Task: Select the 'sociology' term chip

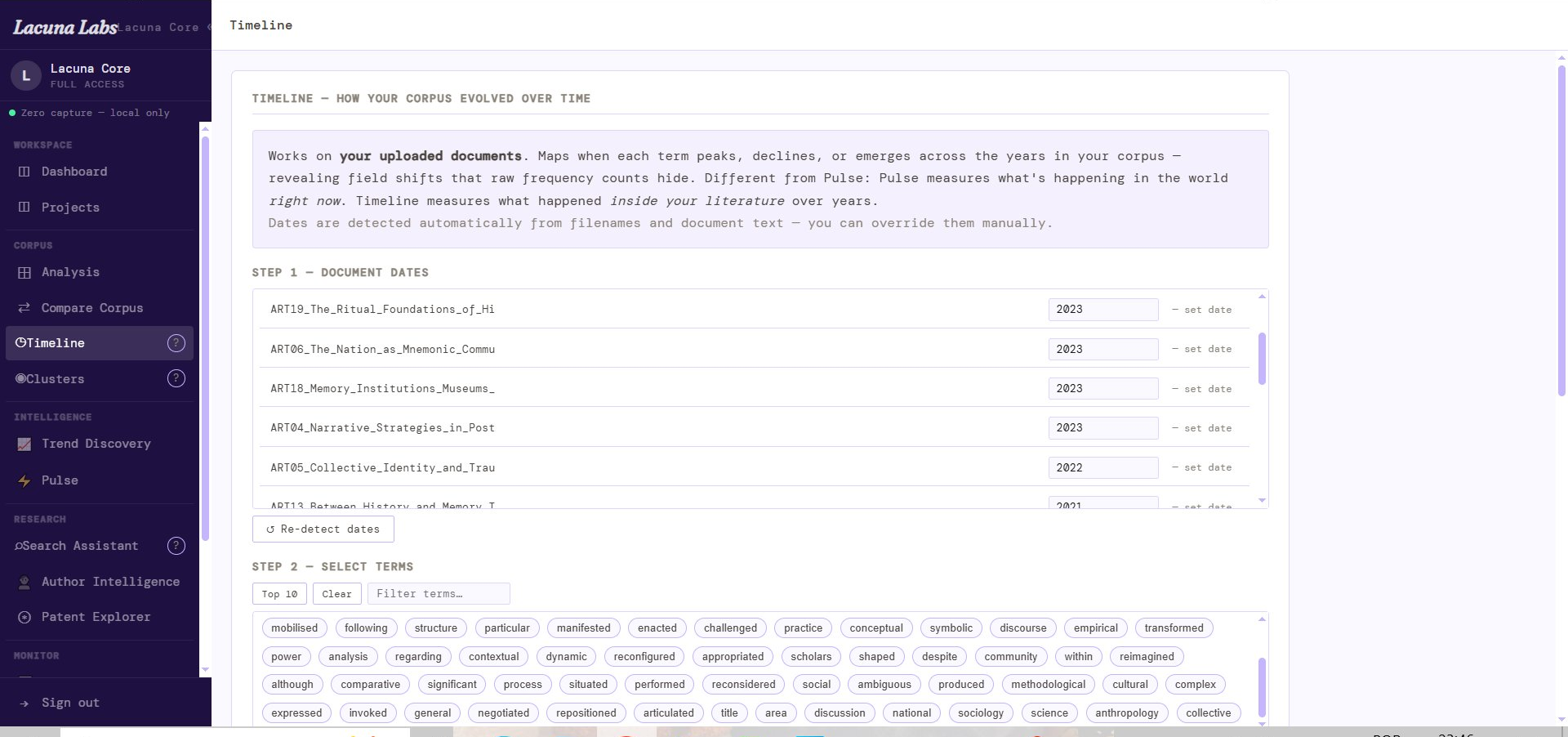Action: (980, 713)
